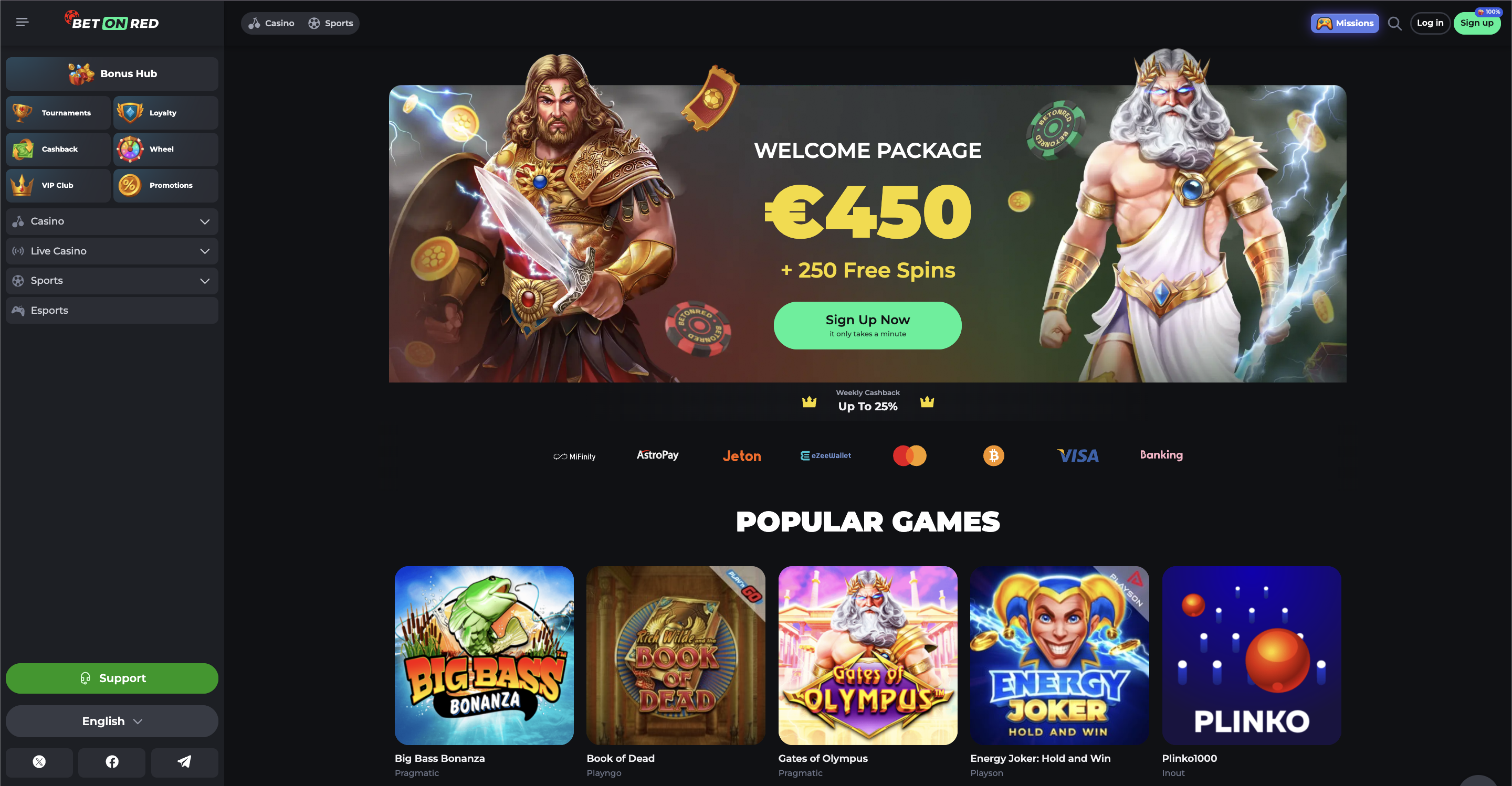Switch to the Sports top tab
The image size is (1512, 786).
point(331,24)
